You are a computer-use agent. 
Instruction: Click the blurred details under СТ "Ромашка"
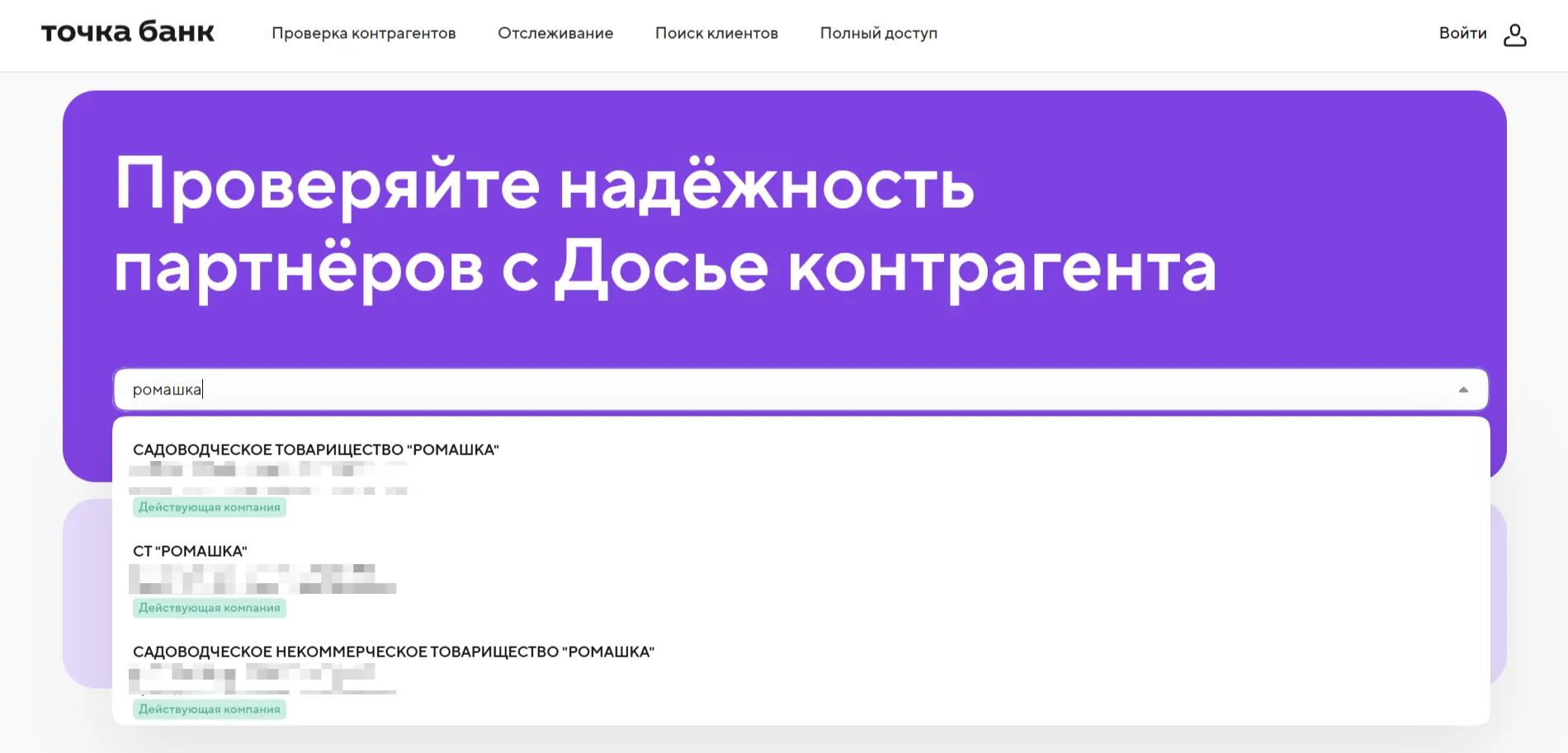262,579
